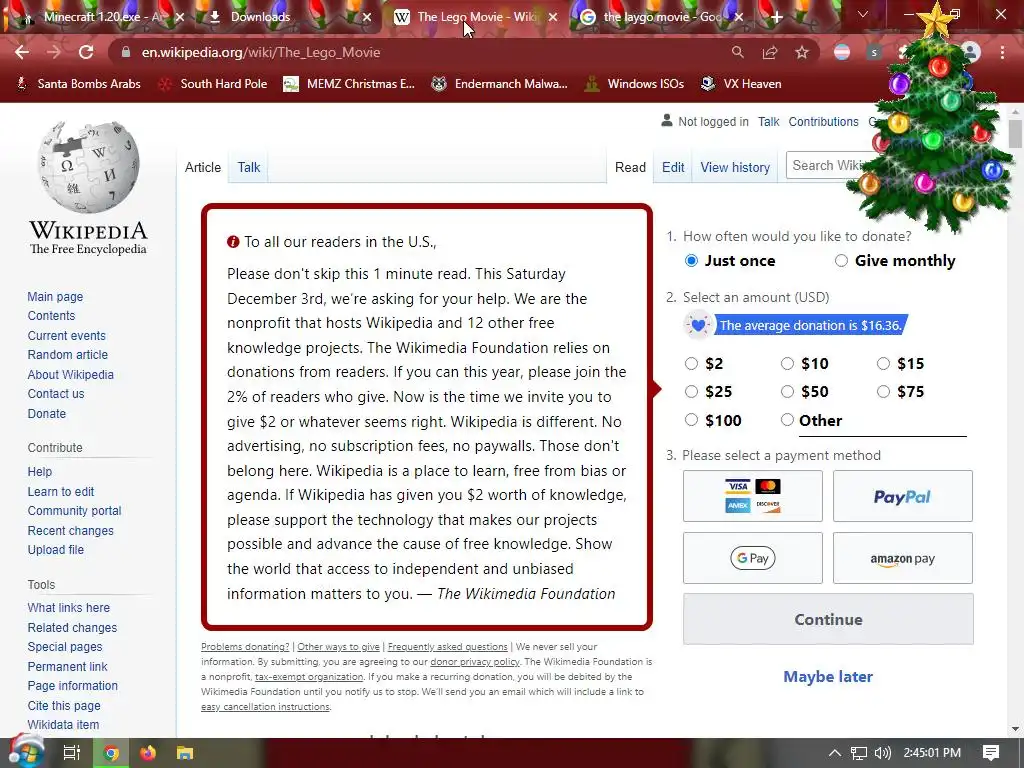
Task: Click the striped flag extension icon
Action: click(x=842, y=52)
